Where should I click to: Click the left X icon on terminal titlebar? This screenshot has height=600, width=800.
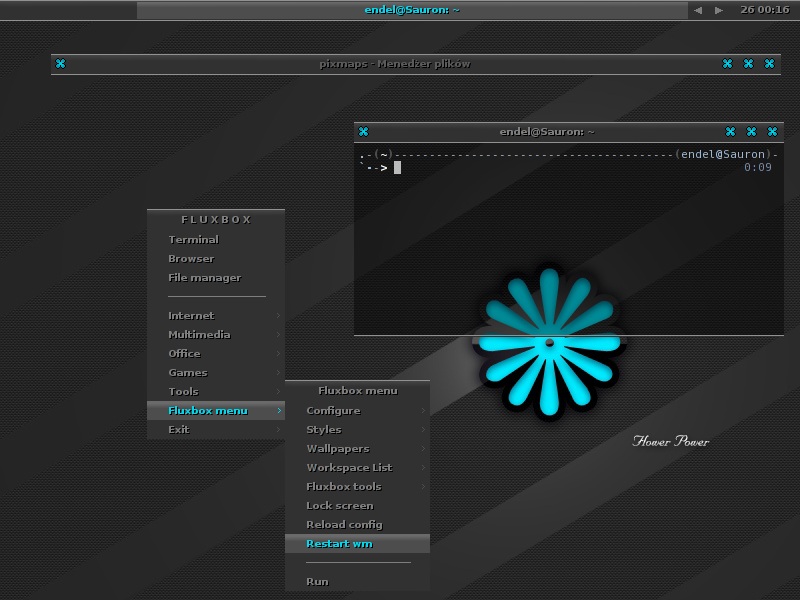coord(363,132)
